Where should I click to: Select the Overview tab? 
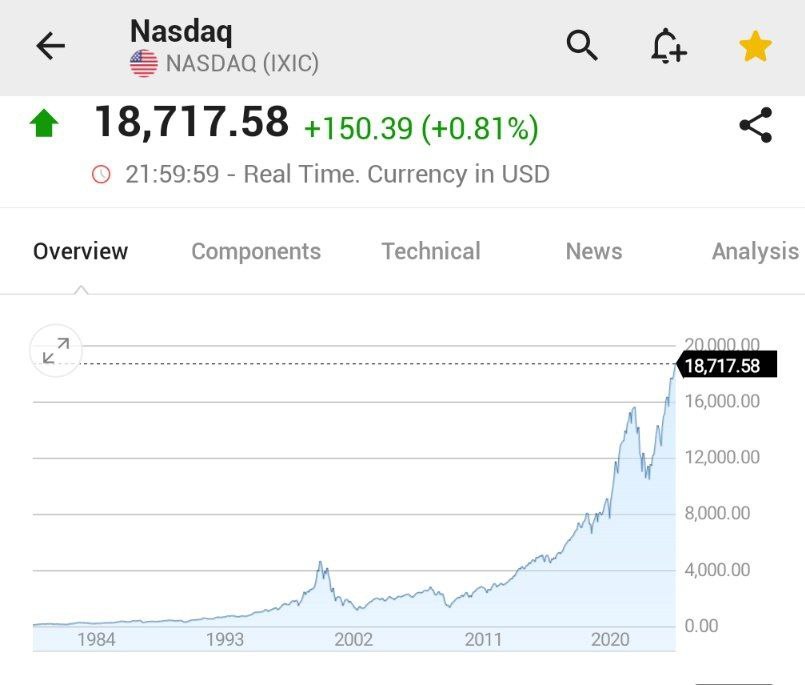point(80,252)
